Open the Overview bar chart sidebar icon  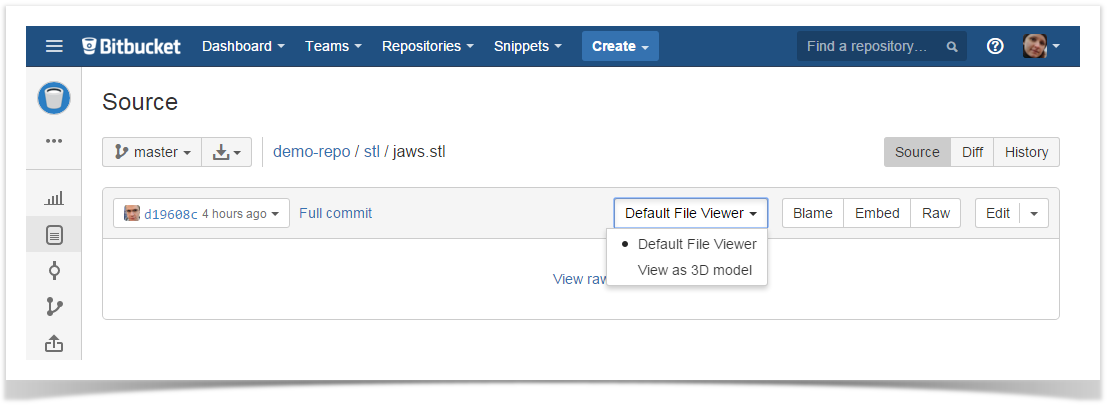tap(54, 199)
